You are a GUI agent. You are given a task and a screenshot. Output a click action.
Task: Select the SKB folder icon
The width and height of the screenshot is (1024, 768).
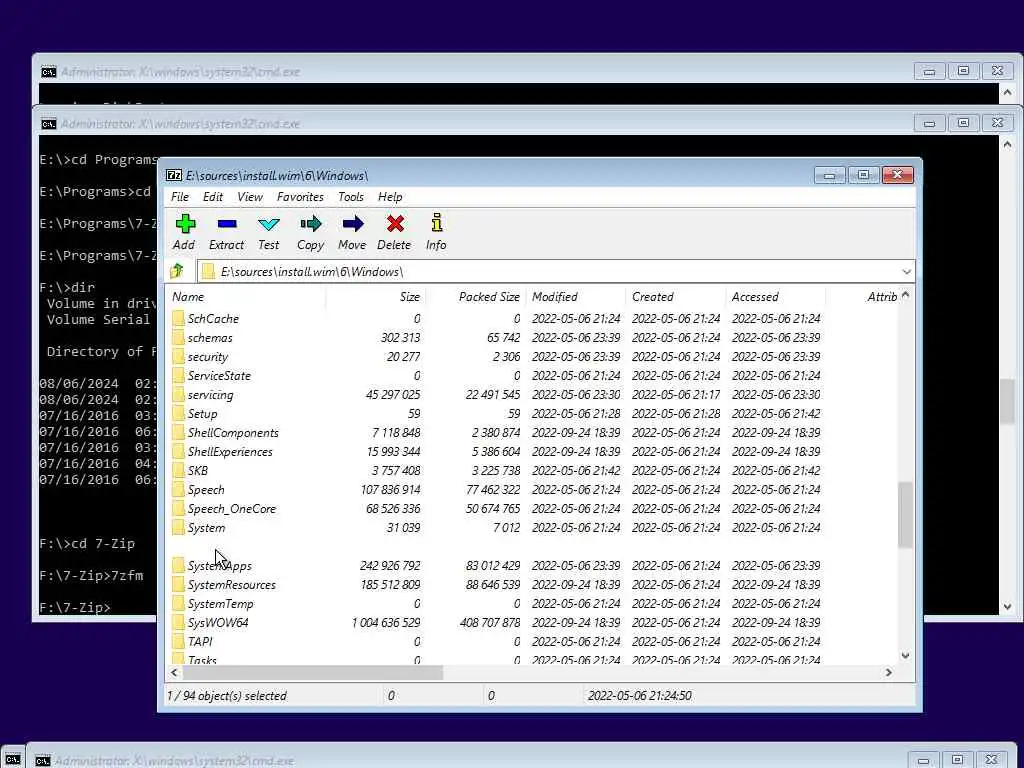click(178, 470)
